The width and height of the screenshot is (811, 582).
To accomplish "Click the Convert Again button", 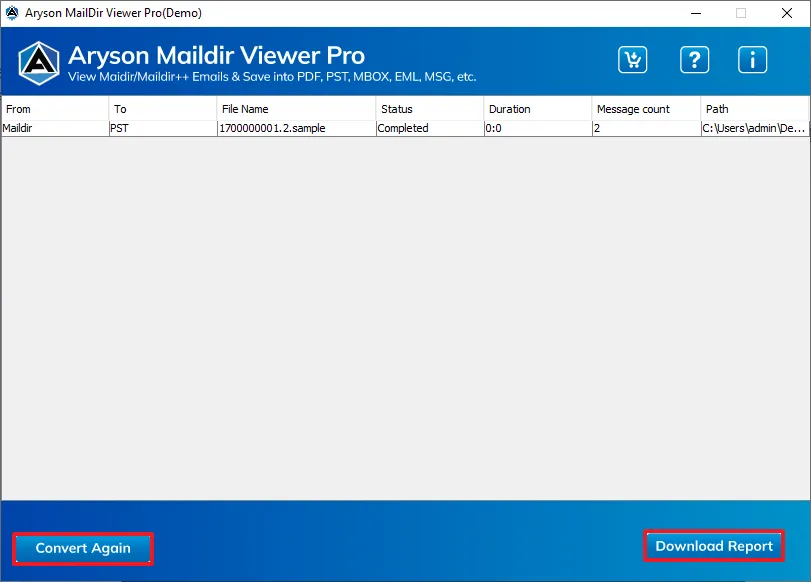I will 83,548.
